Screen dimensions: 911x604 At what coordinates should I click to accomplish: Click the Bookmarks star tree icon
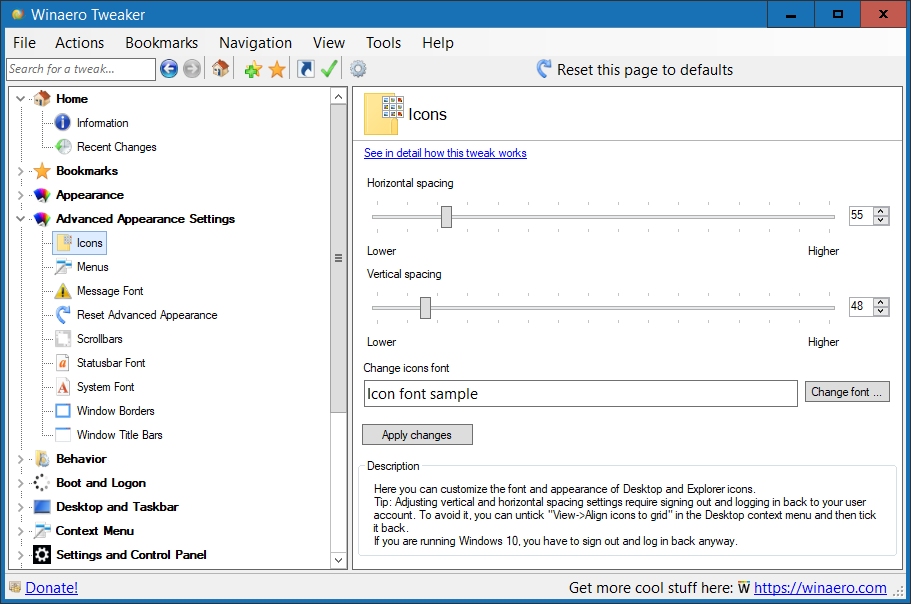42,171
